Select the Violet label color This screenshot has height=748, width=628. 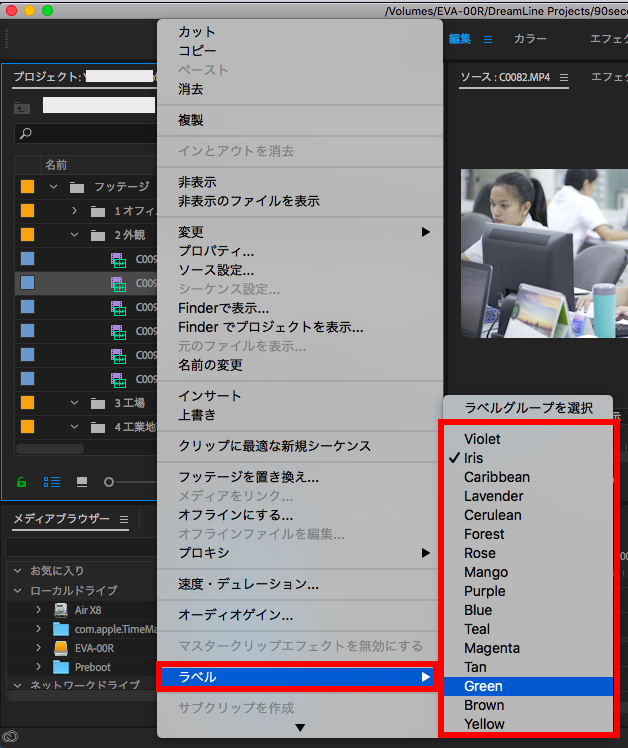[528, 439]
